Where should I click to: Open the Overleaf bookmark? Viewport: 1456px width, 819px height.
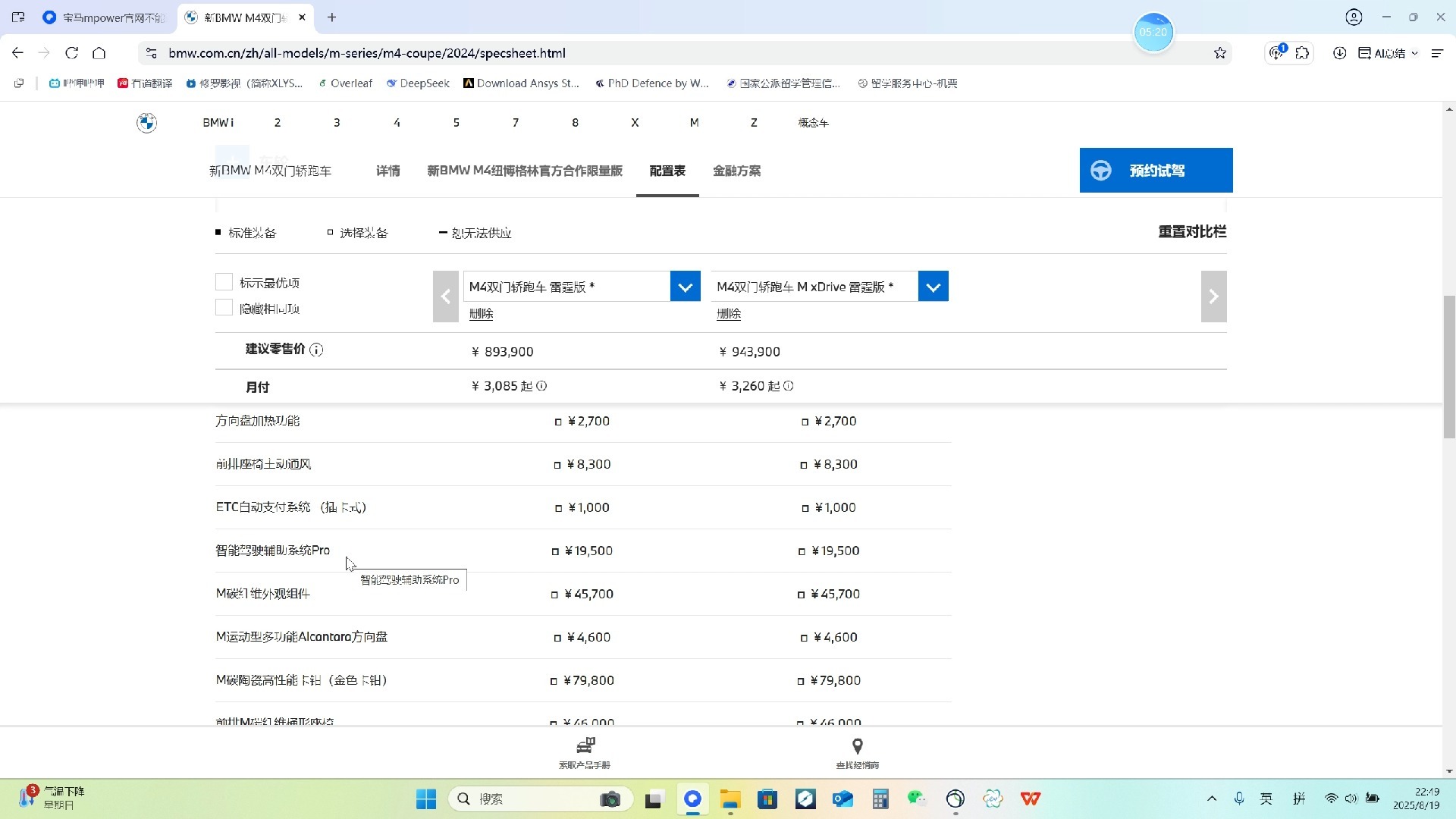pos(345,83)
